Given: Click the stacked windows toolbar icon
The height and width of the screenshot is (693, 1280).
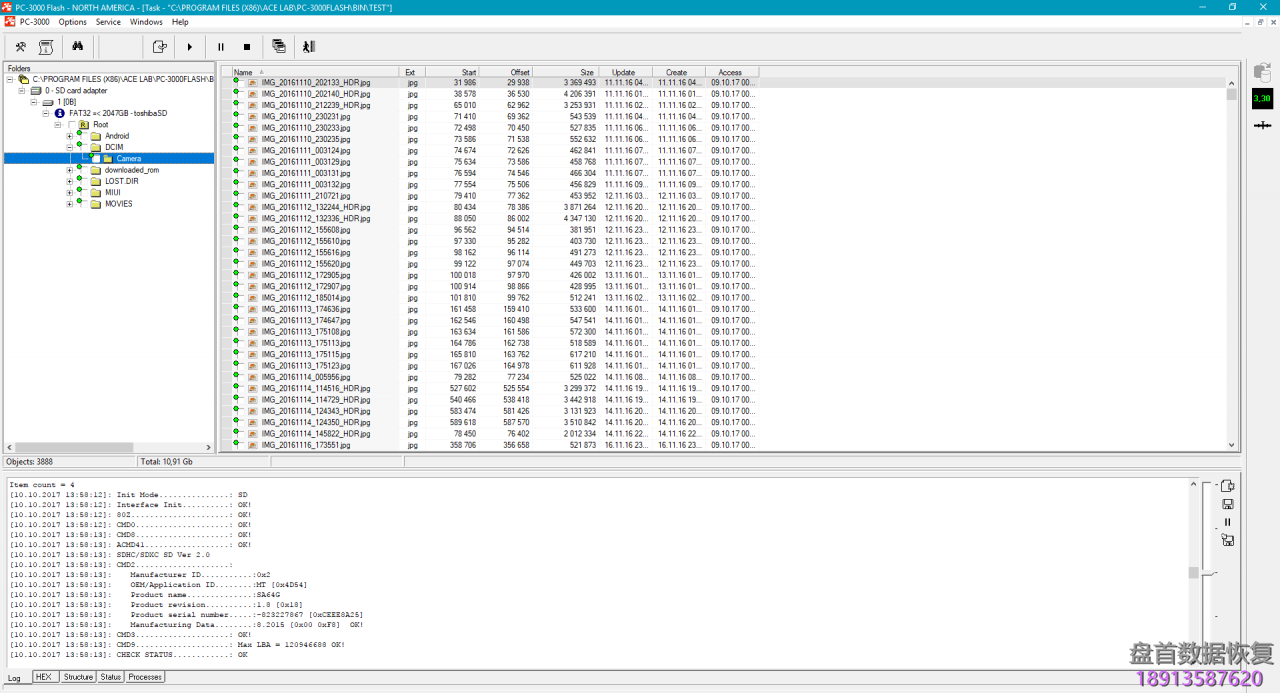Looking at the screenshot, I should (x=279, y=47).
